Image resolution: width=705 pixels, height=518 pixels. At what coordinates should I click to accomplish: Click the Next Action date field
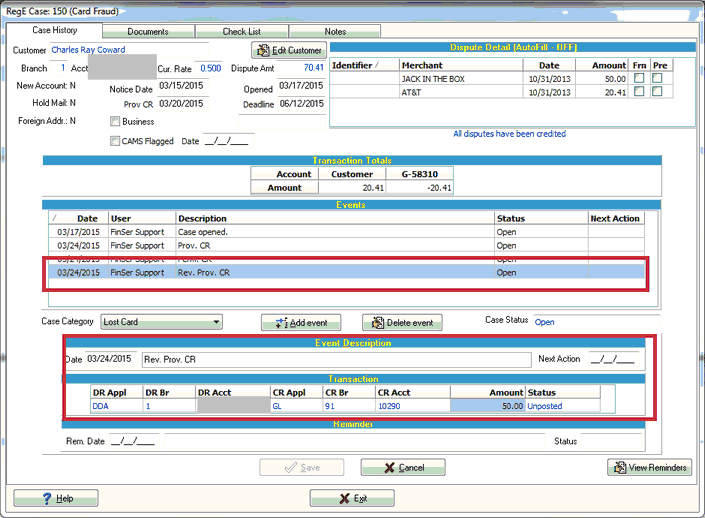click(x=613, y=359)
